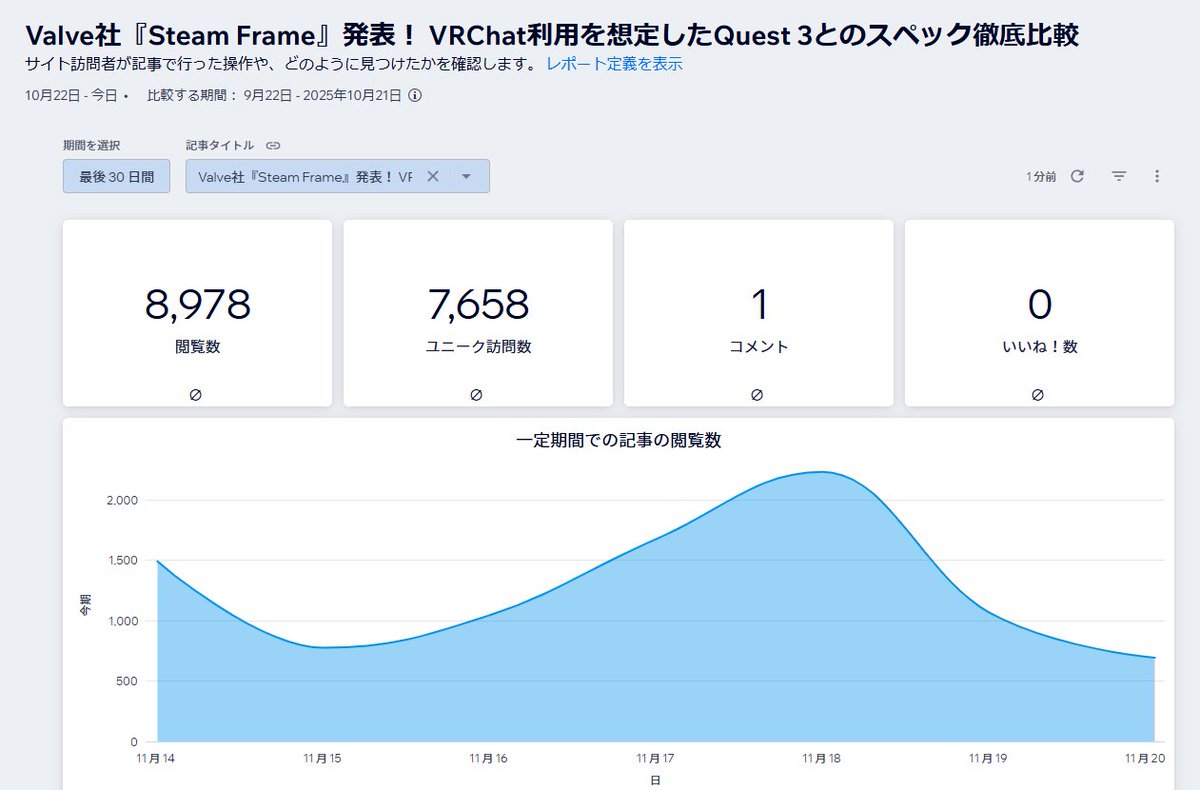Click the 1,500 y-axis value
Viewport: 1200px width, 790px height.
click(x=122, y=561)
